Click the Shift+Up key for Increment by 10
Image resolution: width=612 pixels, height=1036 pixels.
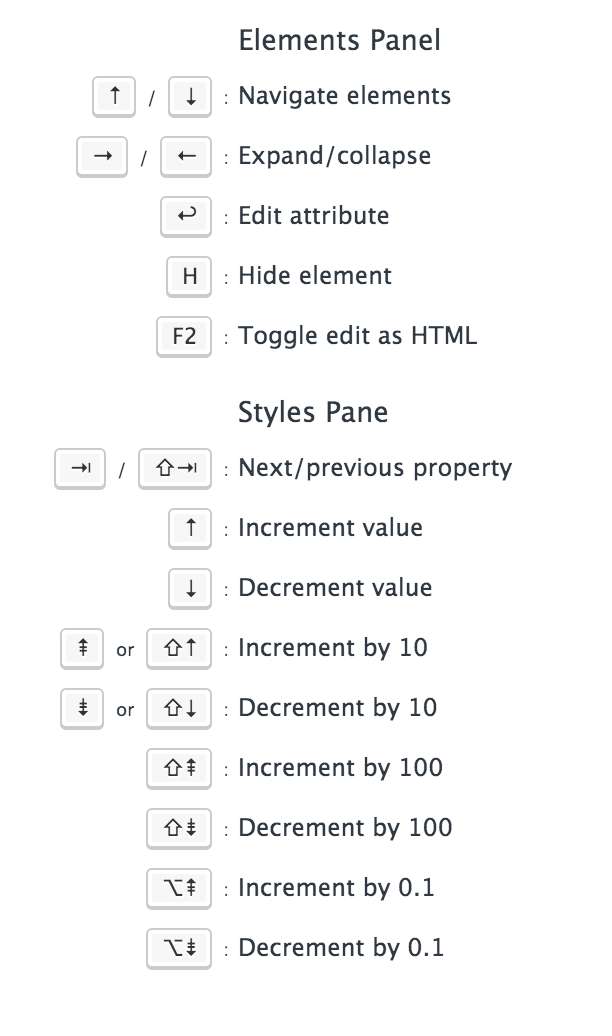(x=179, y=649)
